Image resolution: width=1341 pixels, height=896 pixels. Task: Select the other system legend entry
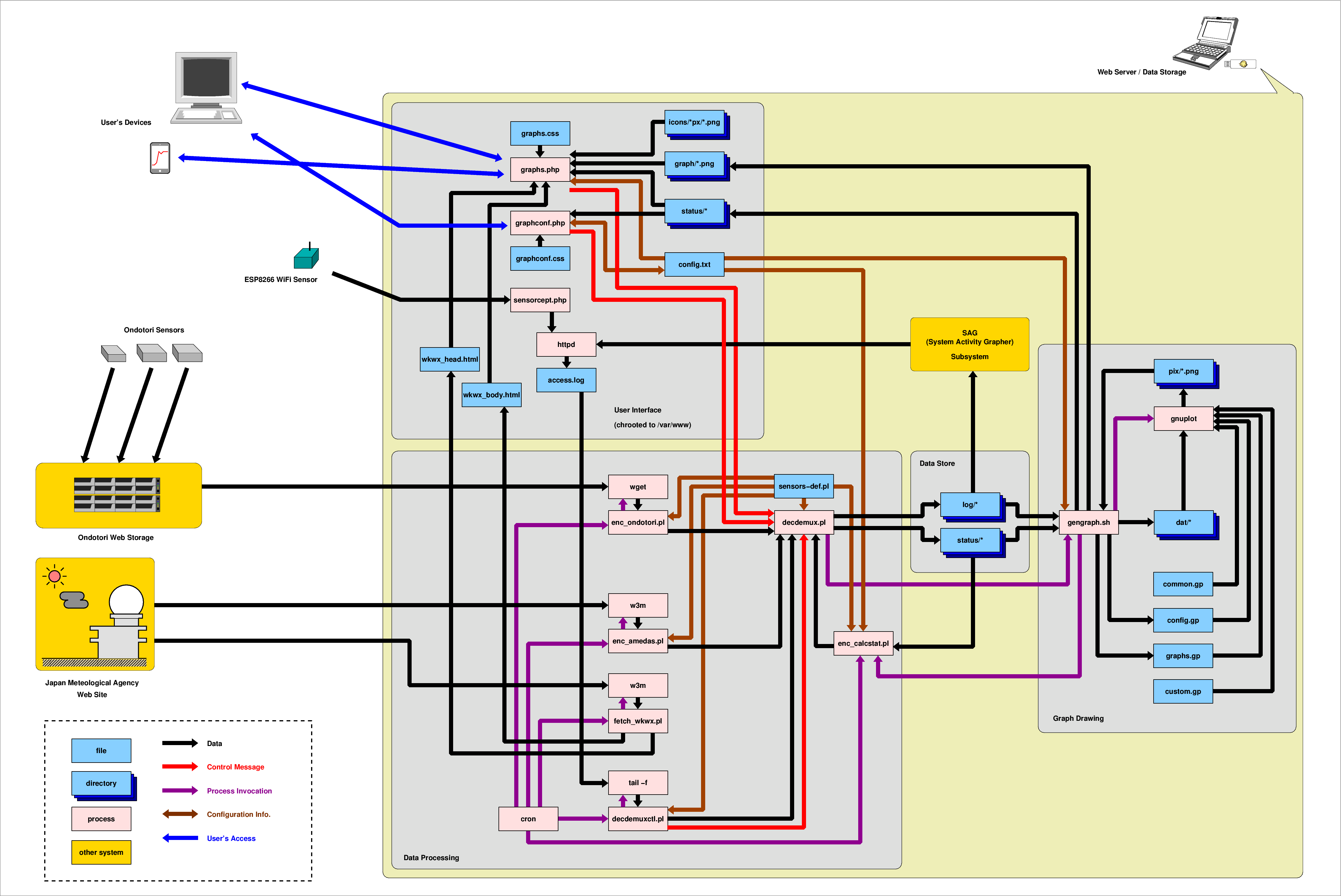101,852
